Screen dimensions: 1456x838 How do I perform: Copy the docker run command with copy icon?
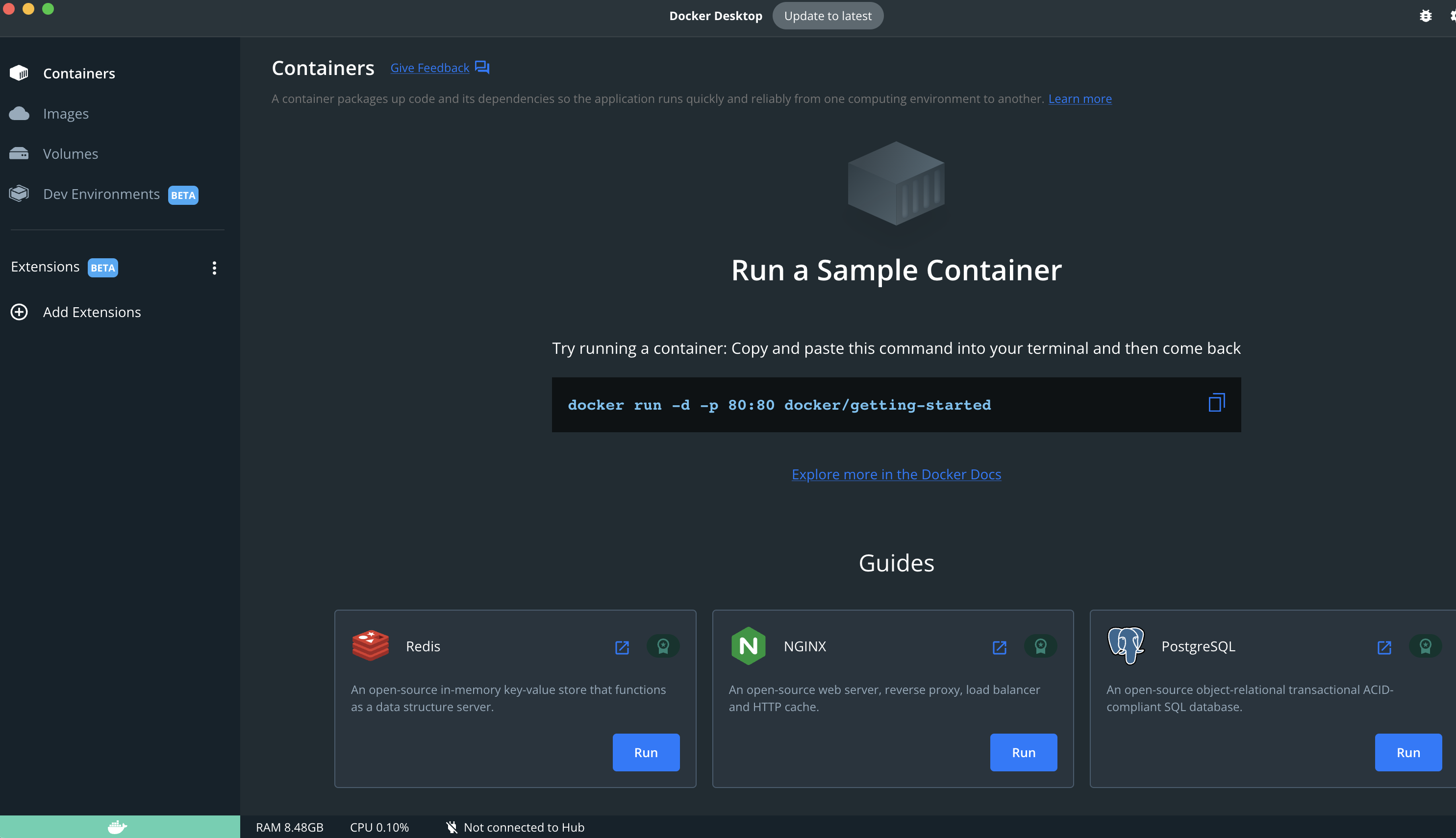(1216, 402)
